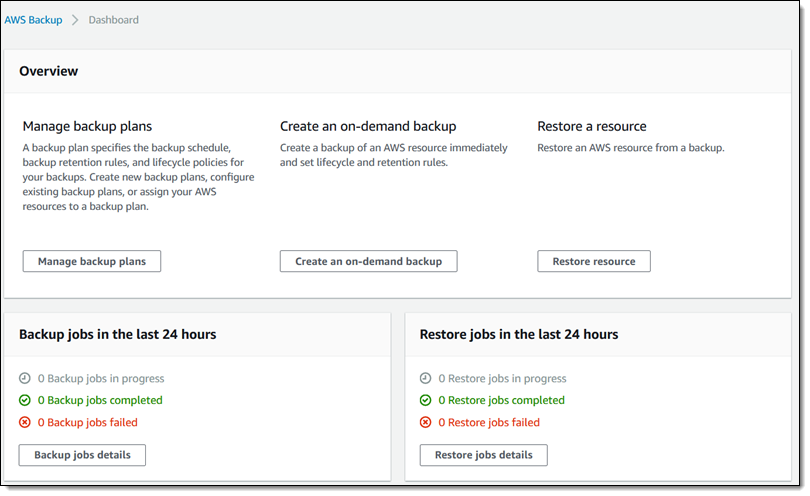
Task: Click the Create an on-demand backup button
Action: pos(368,261)
